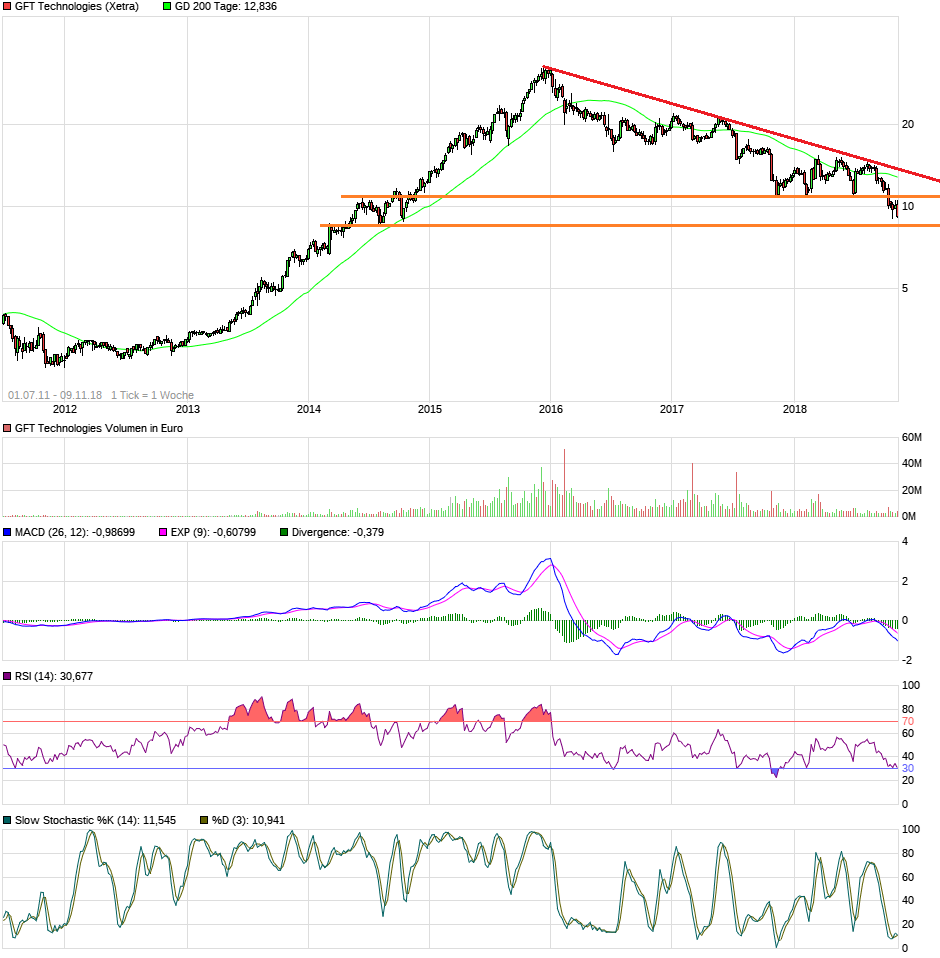This screenshot has height=958, width=940.
Task: Click the magenta EXP (9) legend square
Action: (163, 533)
